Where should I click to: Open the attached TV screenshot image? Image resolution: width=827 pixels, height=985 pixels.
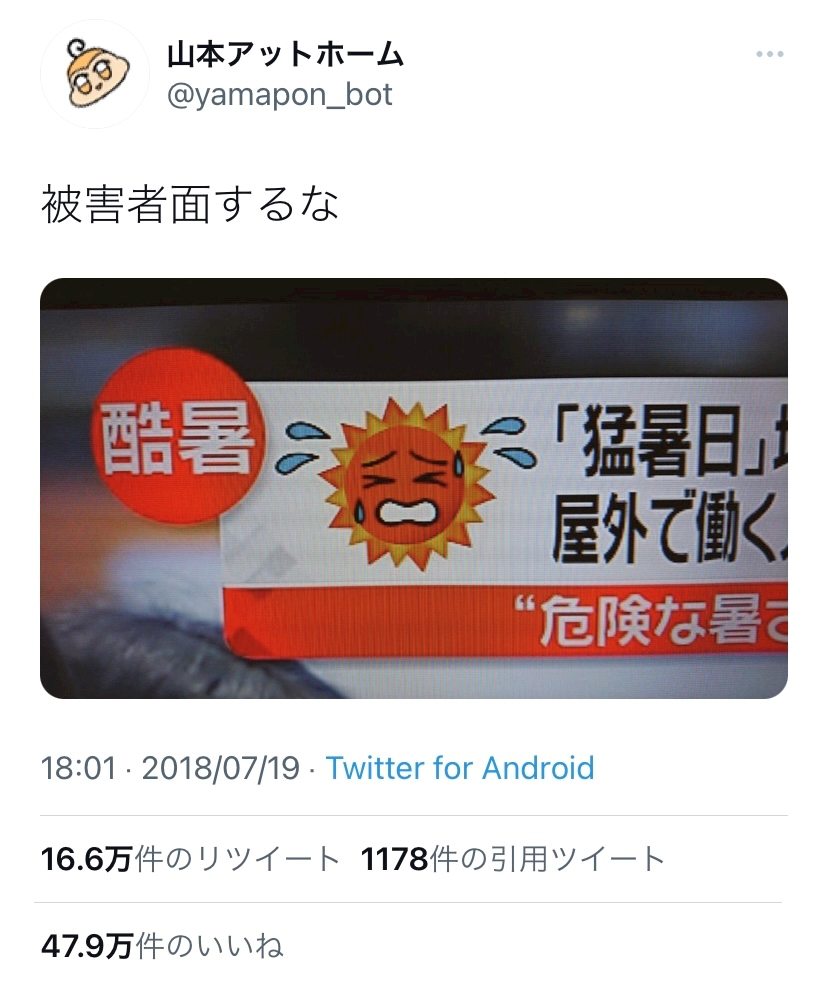coord(414,488)
